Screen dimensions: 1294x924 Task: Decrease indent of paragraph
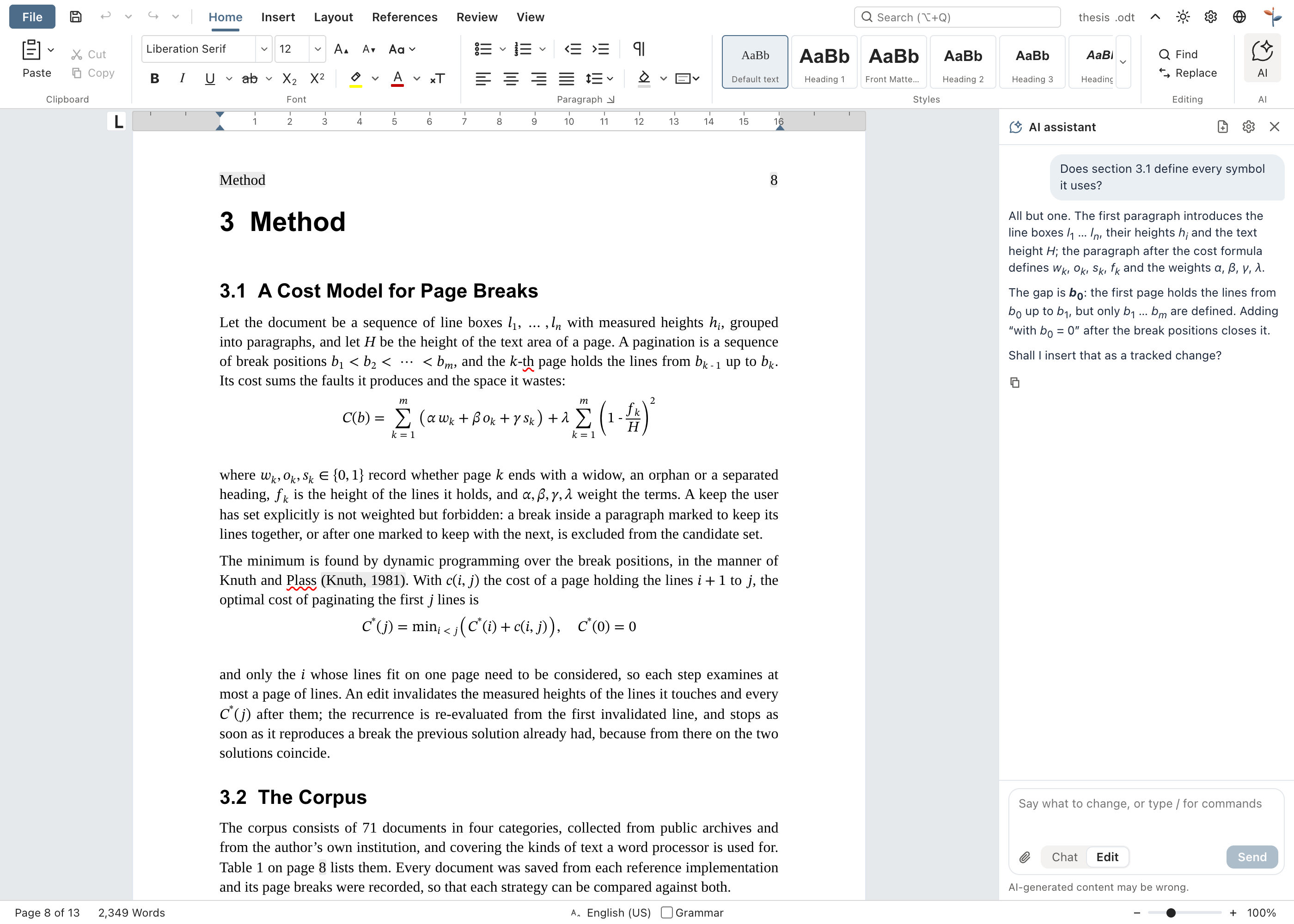(x=573, y=49)
